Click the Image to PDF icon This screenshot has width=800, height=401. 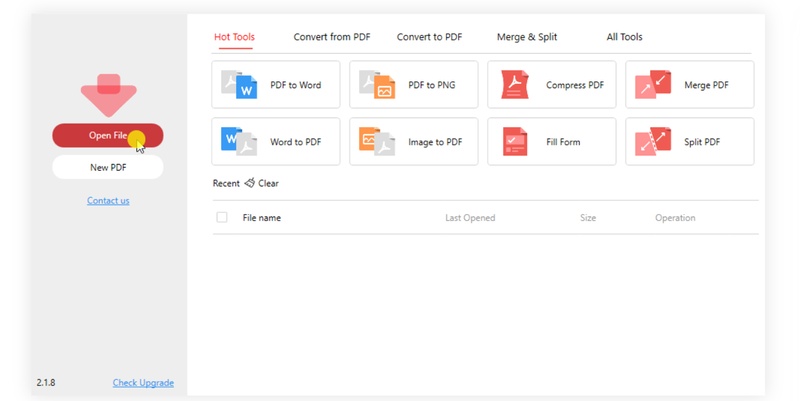[x=377, y=141]
